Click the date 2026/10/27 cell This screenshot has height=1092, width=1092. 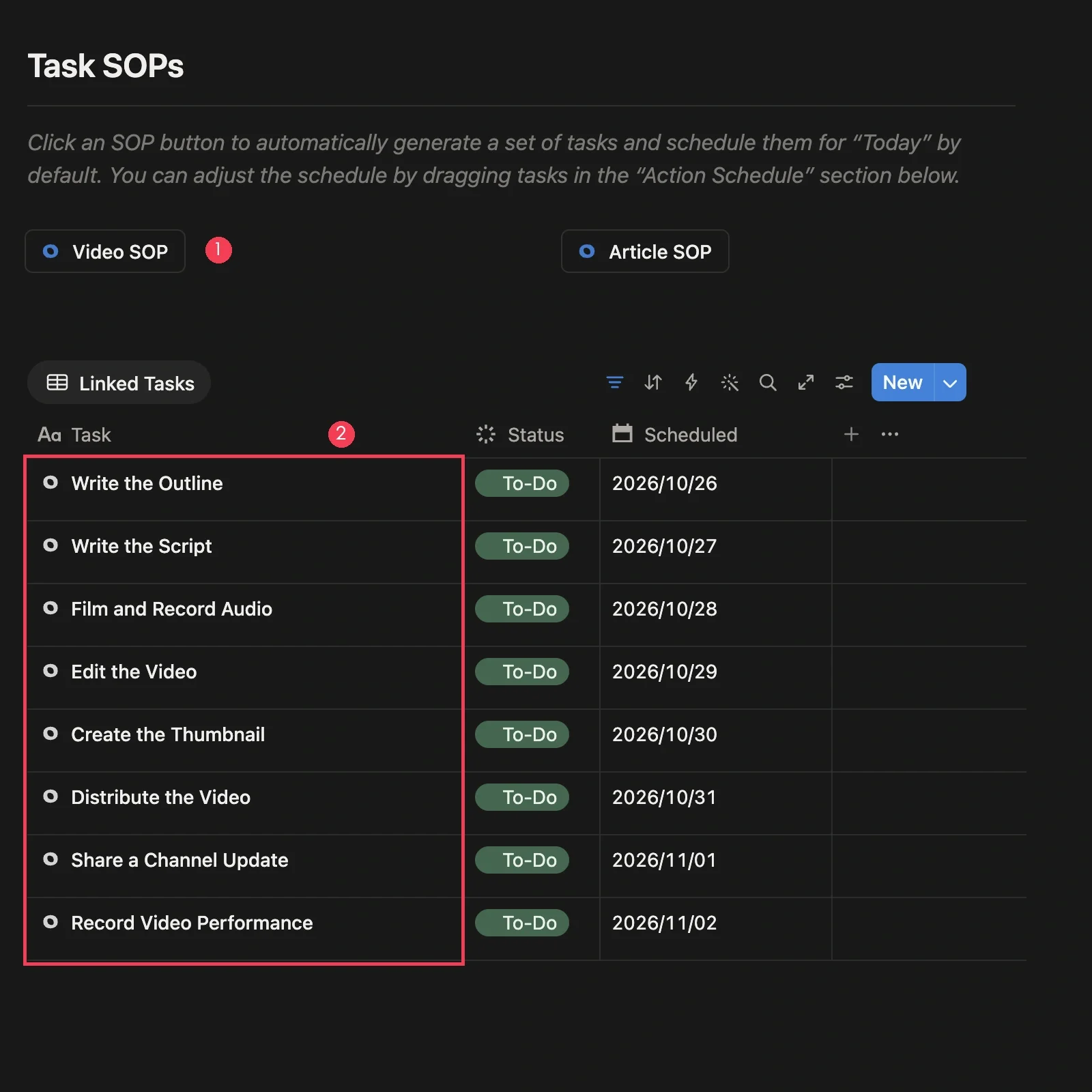pyautogui.click(x=716, y=552)
